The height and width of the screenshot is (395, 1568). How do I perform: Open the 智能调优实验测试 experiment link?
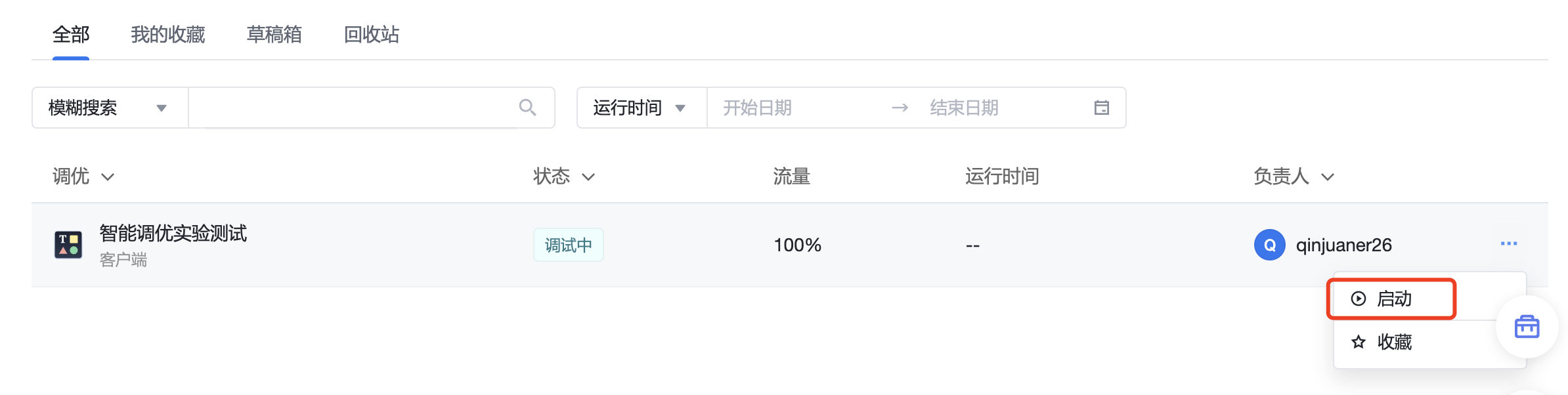[x=173, y=233]
